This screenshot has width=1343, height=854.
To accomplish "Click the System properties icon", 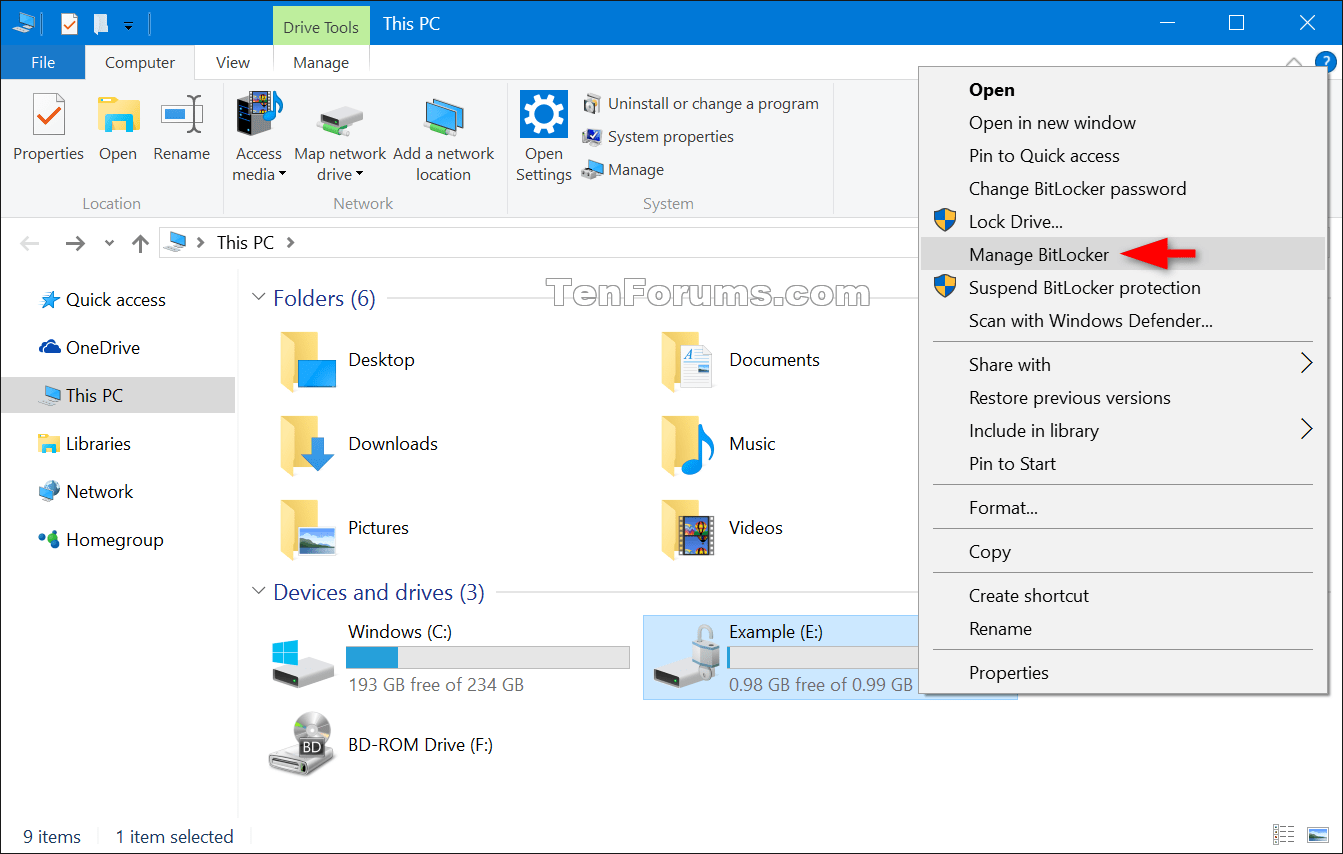I will 592,136.
